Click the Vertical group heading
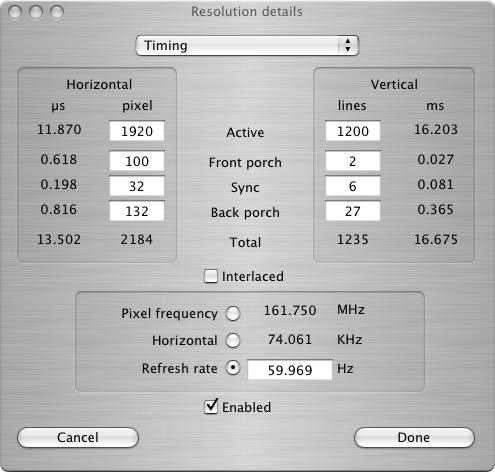 (x=394, y=84)
